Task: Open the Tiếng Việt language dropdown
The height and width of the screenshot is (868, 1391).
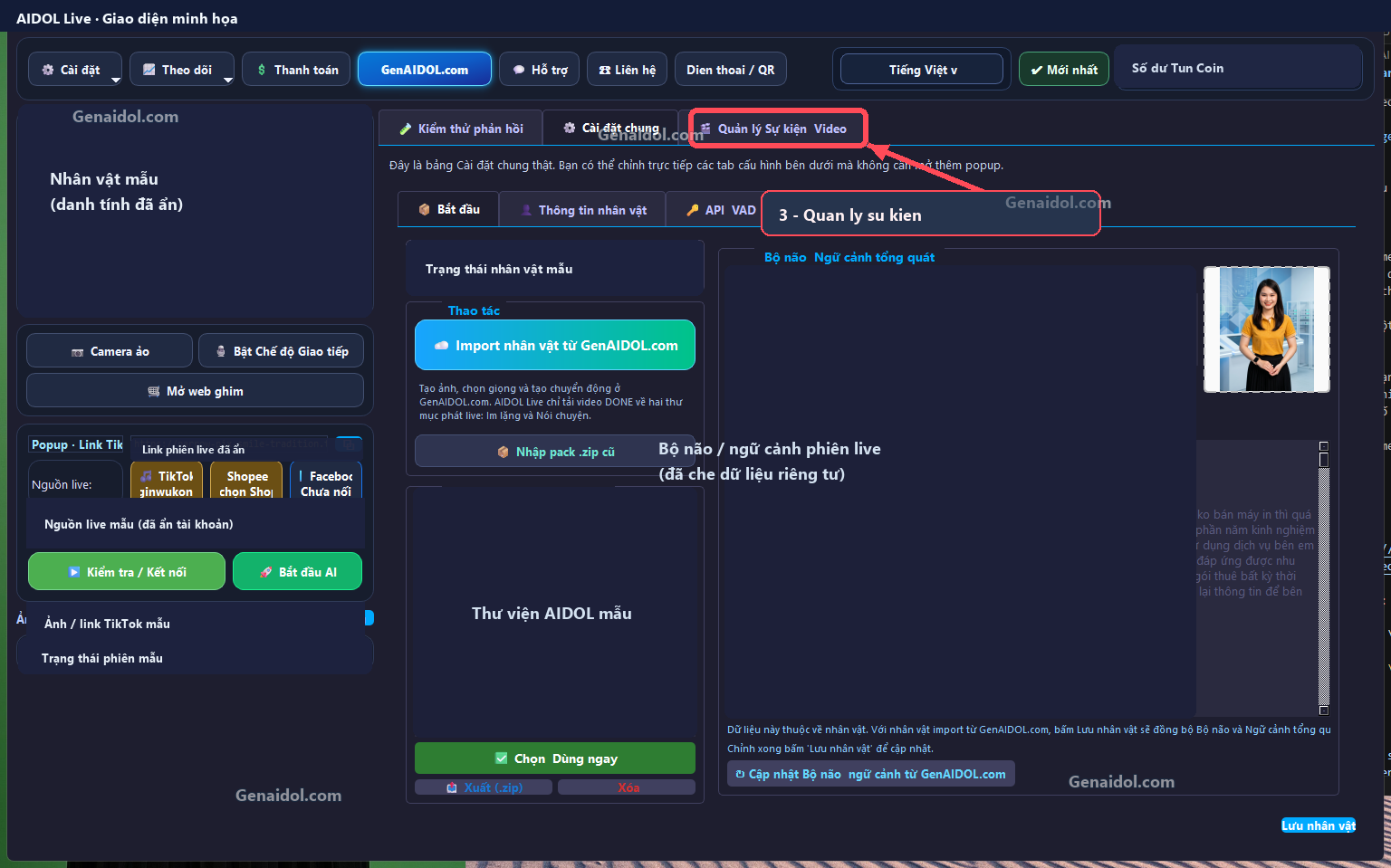Action: 922,70
